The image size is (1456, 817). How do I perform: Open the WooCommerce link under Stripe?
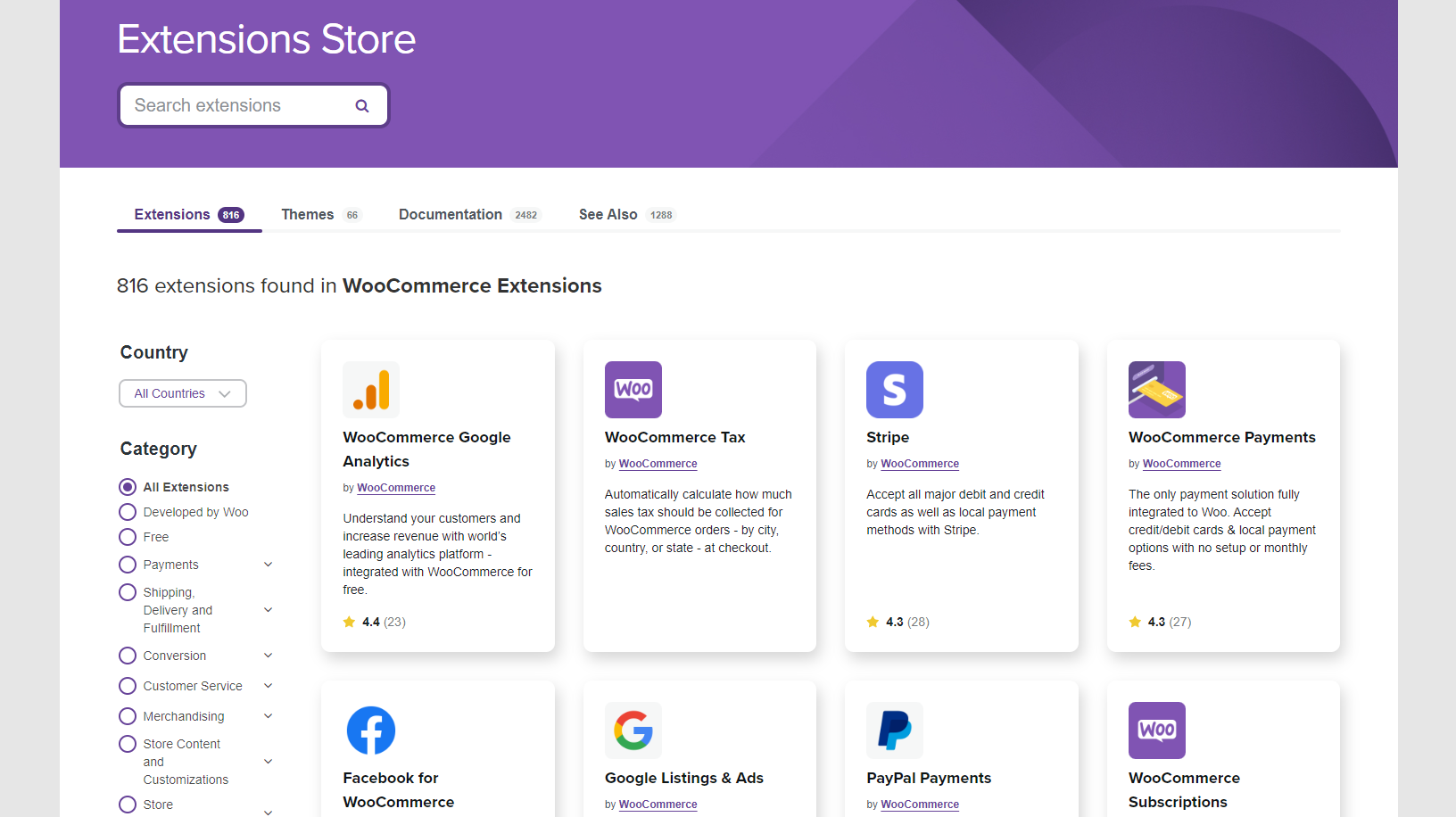tap(920, 463)
